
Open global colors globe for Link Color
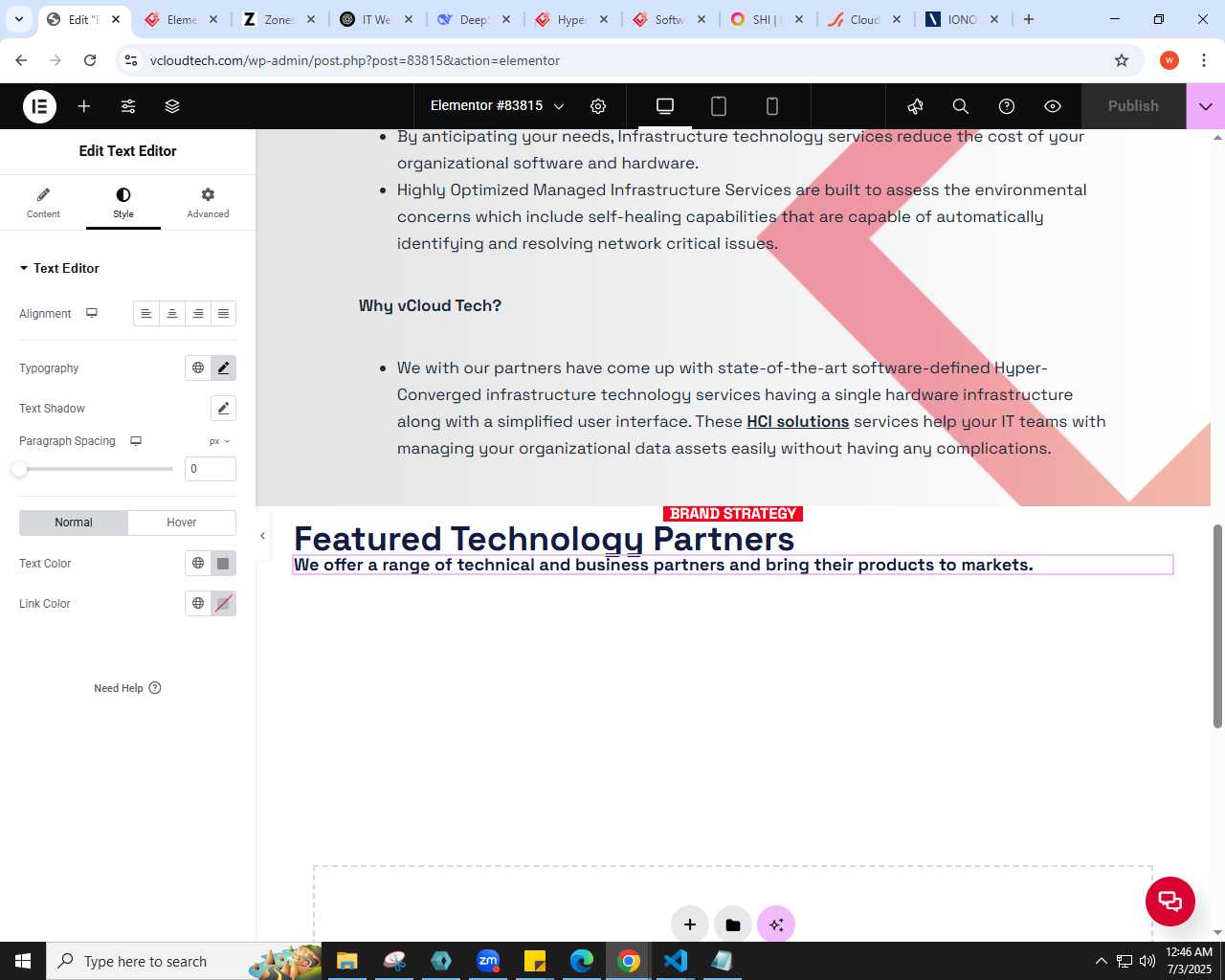coord(198,603)
